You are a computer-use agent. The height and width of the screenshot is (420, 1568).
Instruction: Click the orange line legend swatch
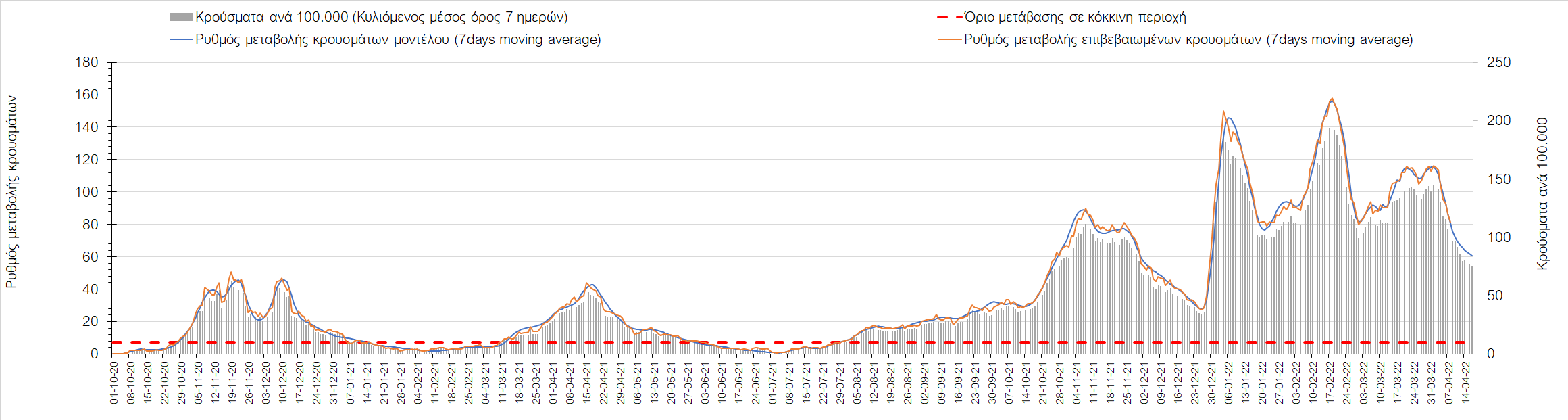point(949,40)
